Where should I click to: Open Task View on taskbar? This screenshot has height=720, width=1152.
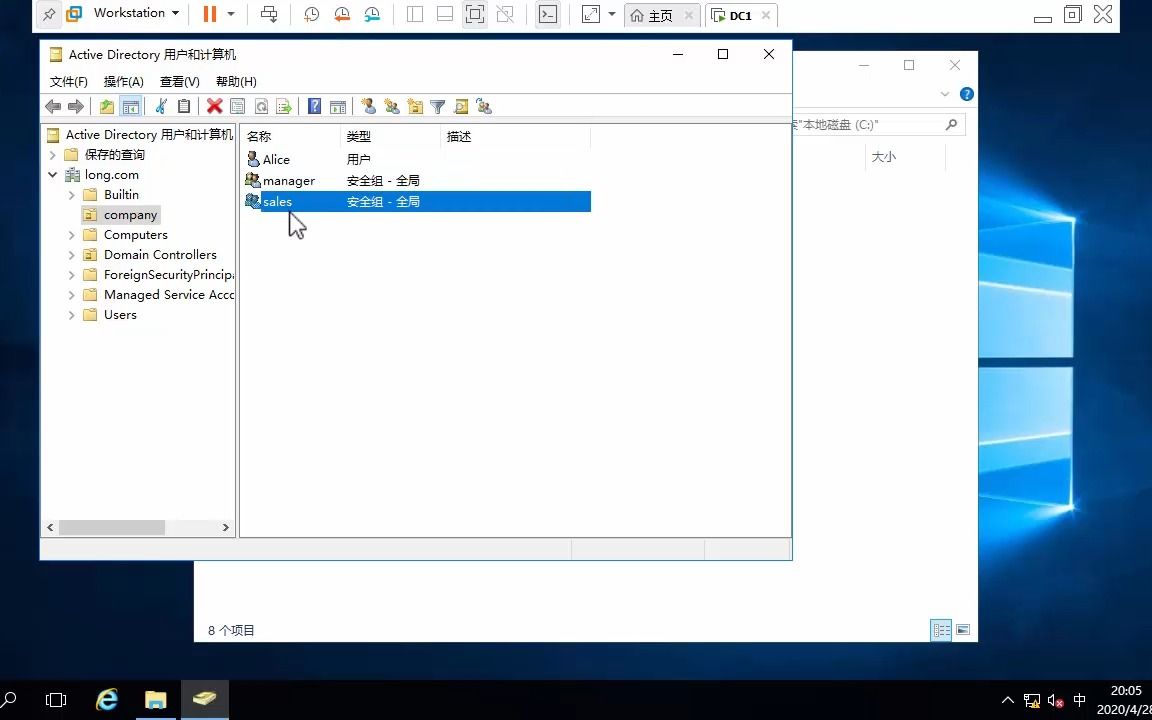pos(56,700)
